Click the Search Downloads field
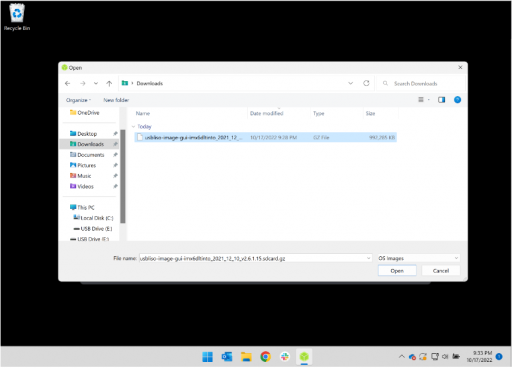 421,83
